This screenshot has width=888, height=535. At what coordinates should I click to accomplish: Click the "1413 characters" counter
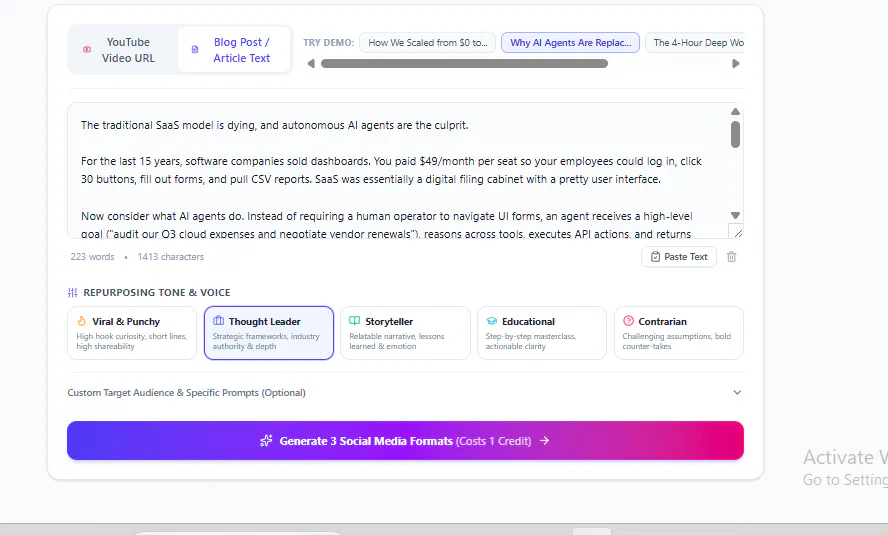pos(170,257)
